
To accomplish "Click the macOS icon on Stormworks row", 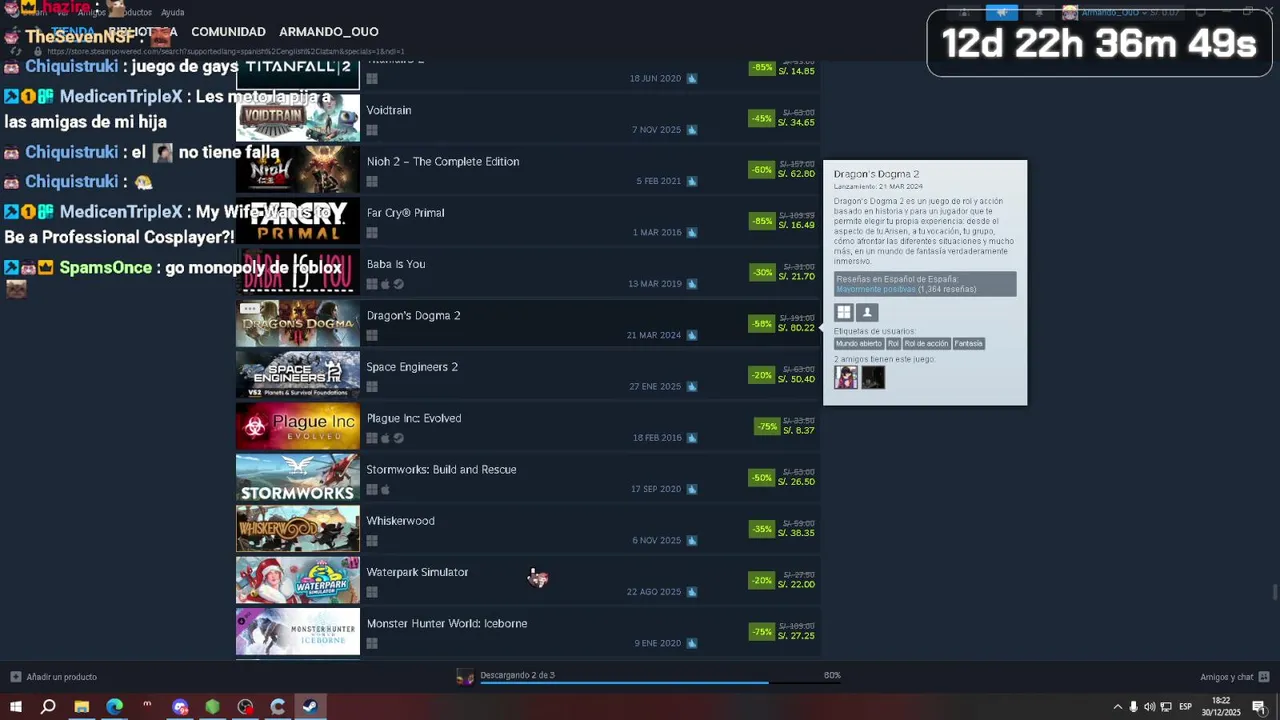I will [385, 490].
